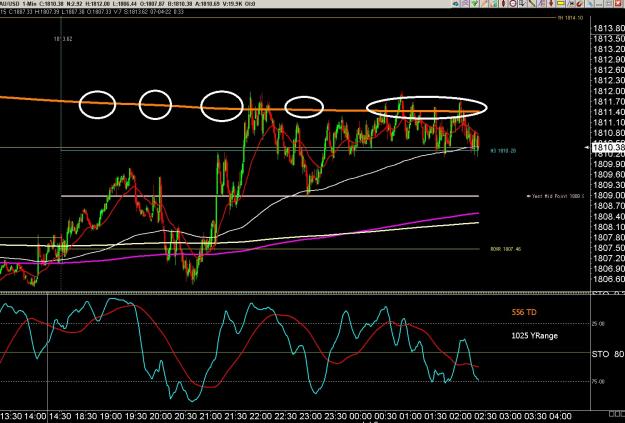The image size is (625, 423).
Task: Click the pink-purple chart toolbar icon
Action: click(465, 4)
